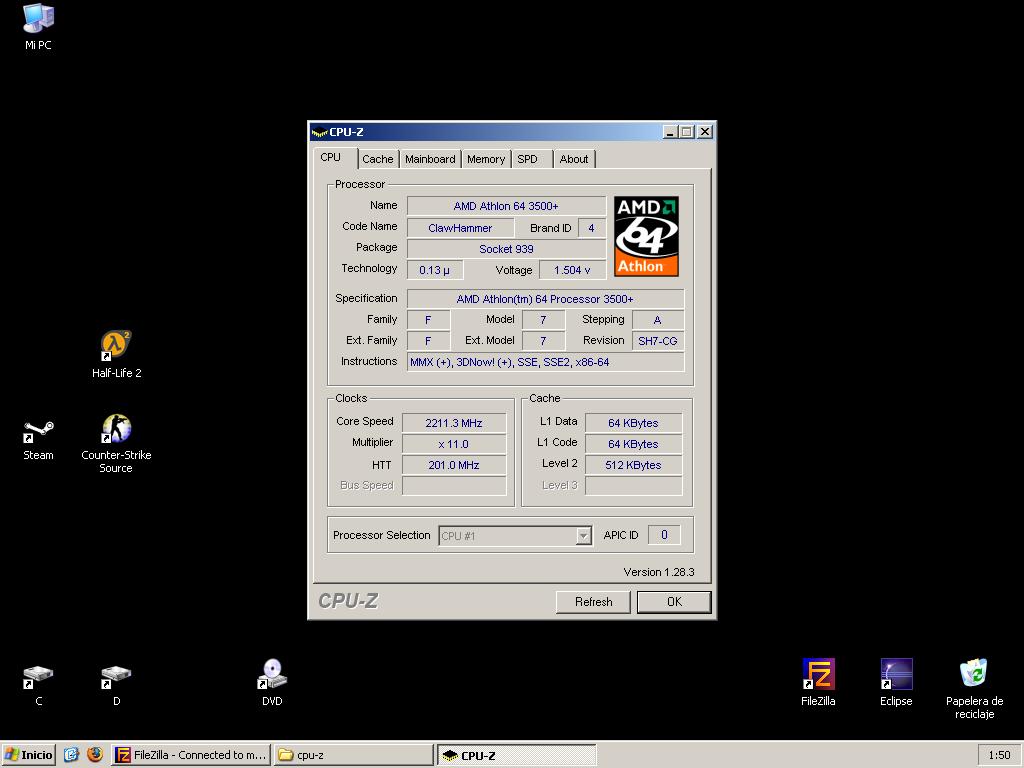Click the x 11.0 multiplier value
Image resolution: width=1024 pixels, height=768 pixels.
454,444
